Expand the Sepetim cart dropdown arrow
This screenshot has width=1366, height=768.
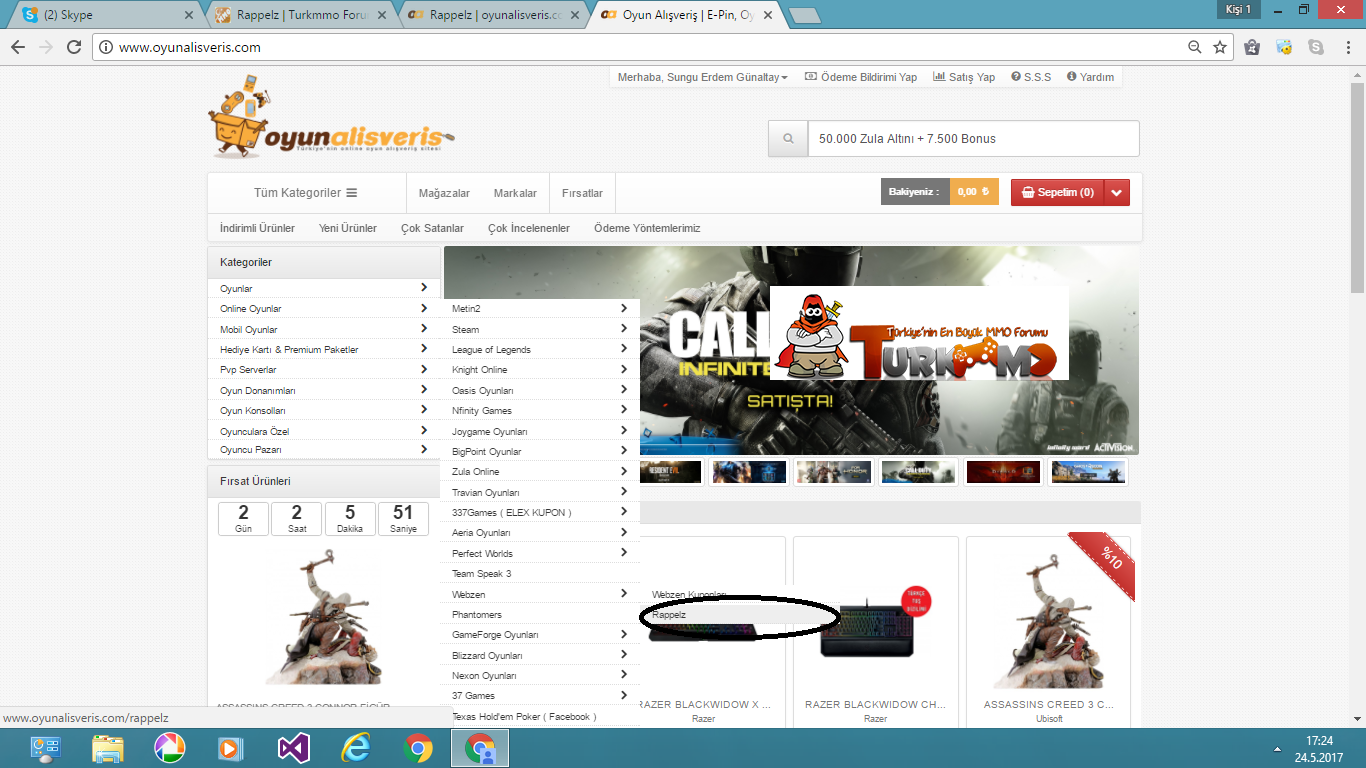(x=1117, y=192)
